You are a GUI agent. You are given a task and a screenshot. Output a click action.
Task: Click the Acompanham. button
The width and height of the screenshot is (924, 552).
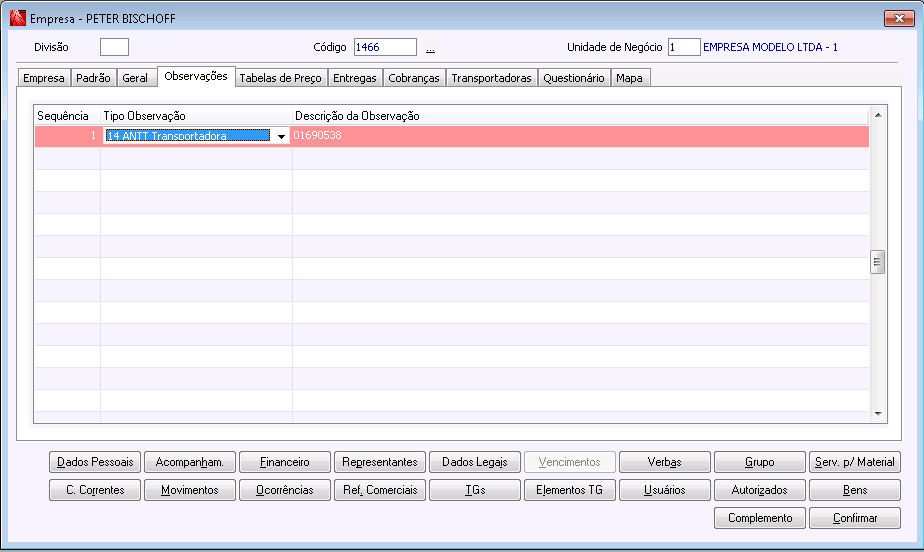click(x=190, y=462)
